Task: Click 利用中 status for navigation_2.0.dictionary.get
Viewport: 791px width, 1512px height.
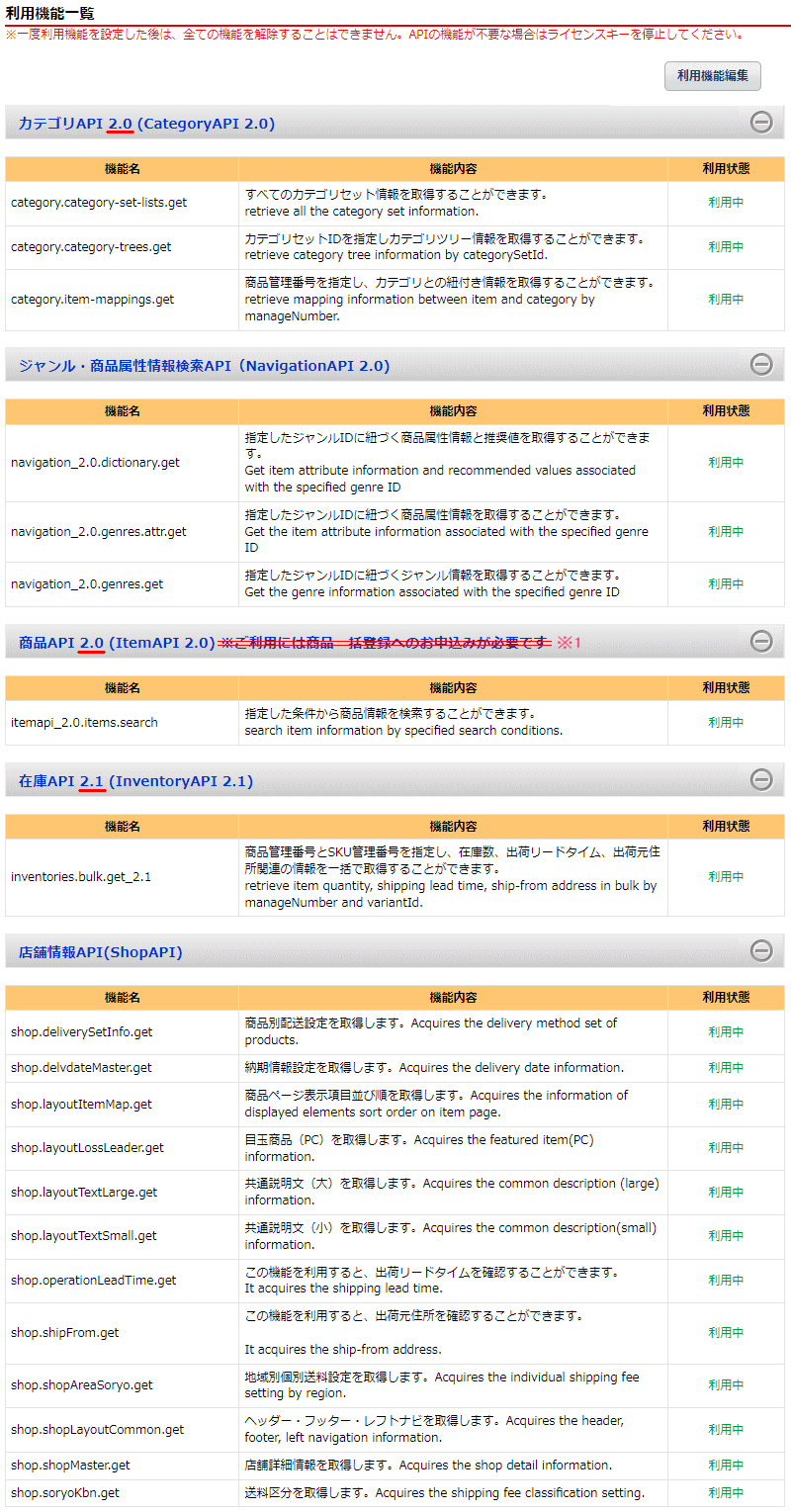Action: [726, 463]
